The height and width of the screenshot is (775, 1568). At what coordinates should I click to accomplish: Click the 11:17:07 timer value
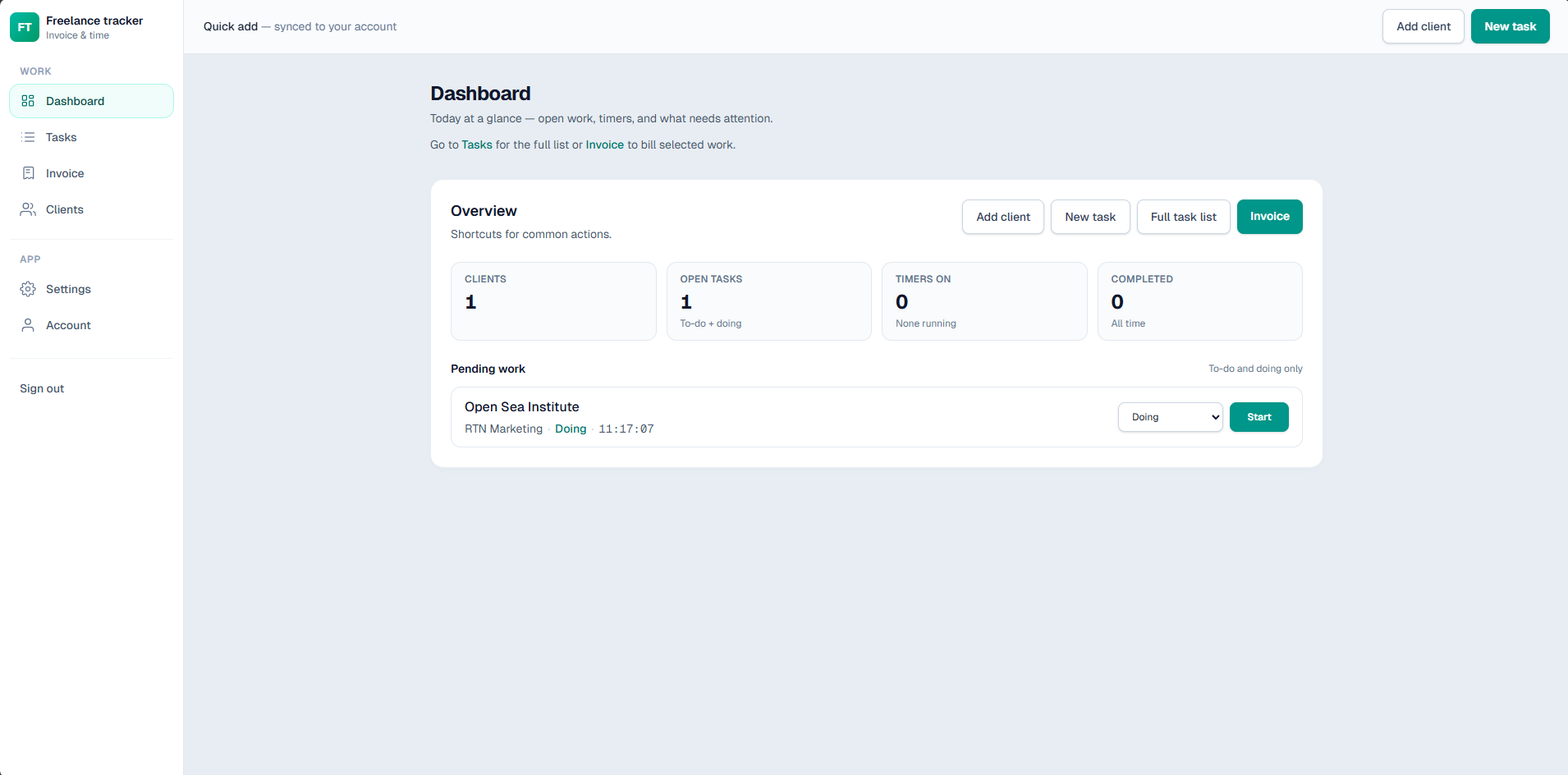coord(626,429)
